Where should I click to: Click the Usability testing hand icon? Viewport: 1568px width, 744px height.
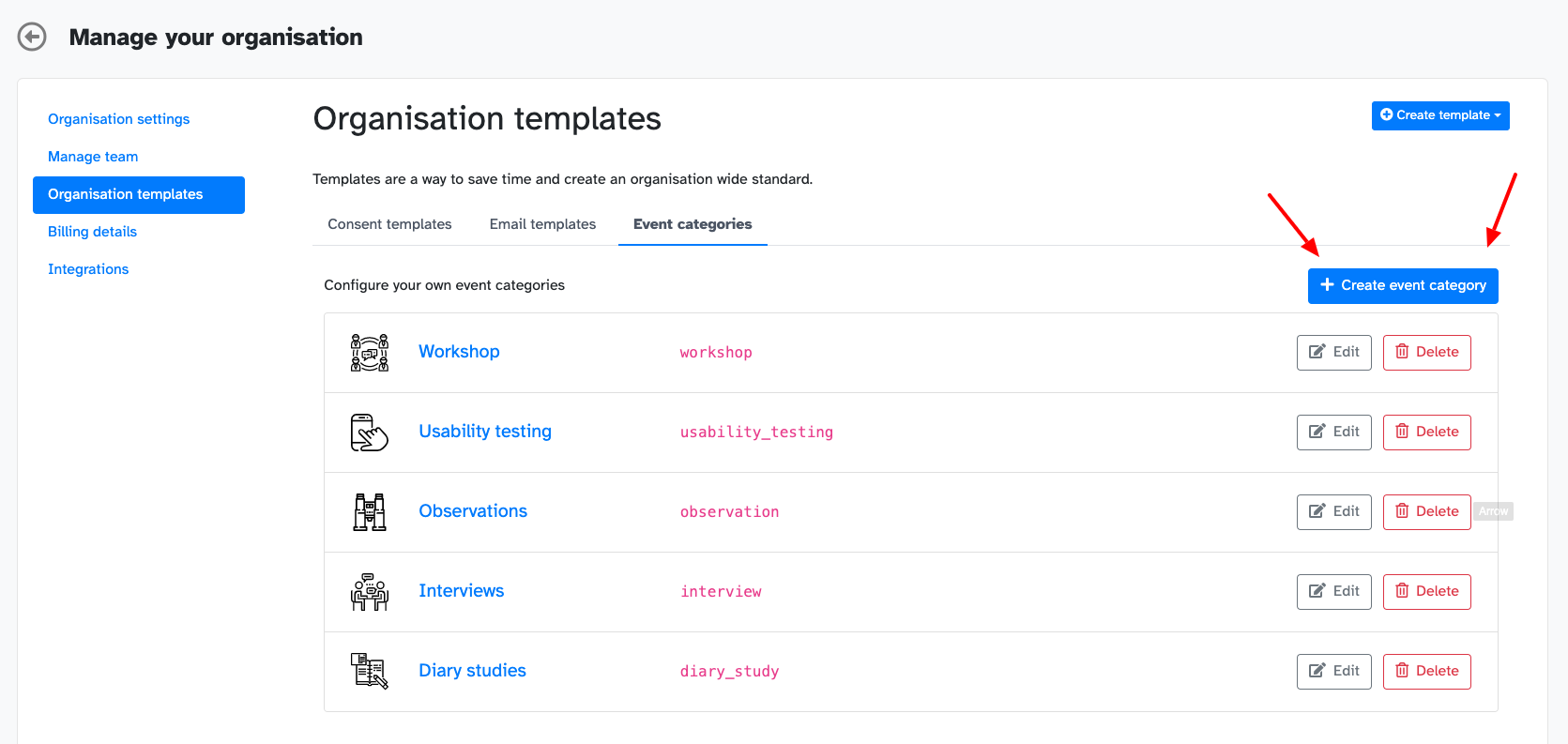tap(369, 433)
